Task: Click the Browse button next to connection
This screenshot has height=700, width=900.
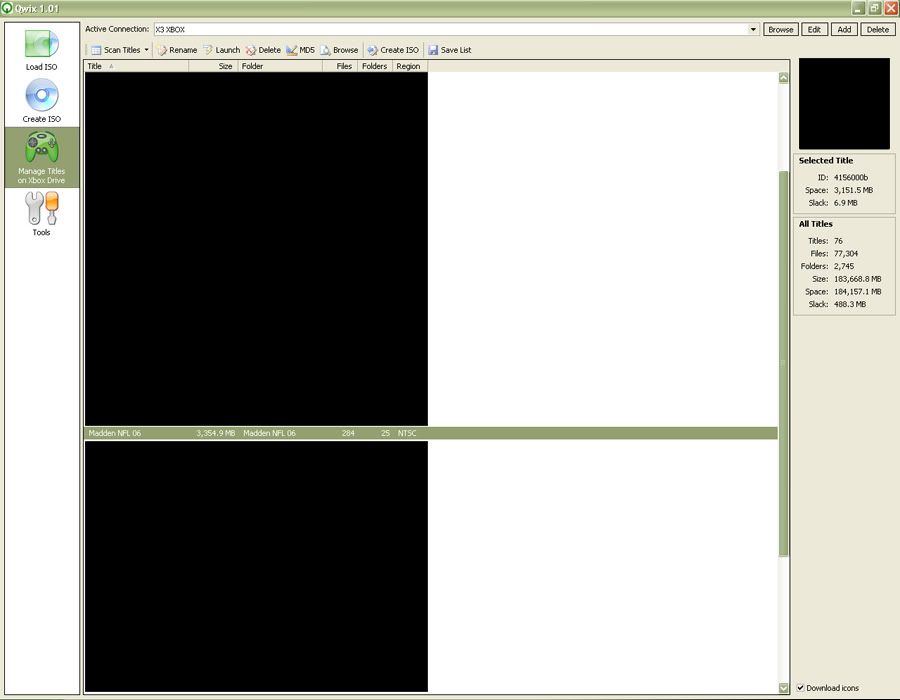Action: (780, 30)
